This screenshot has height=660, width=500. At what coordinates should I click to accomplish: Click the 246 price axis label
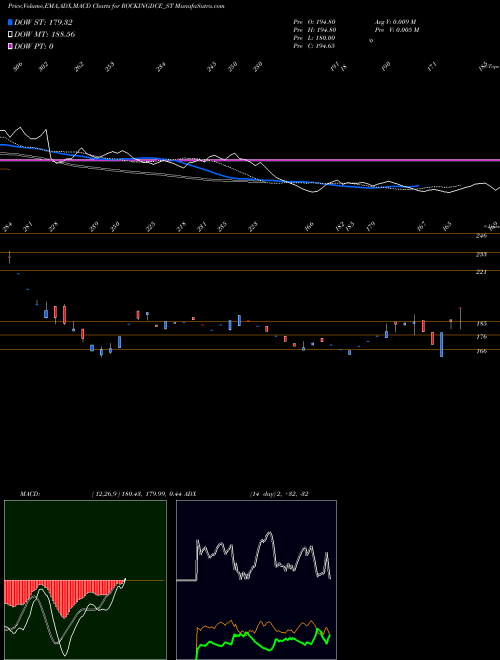481,236
